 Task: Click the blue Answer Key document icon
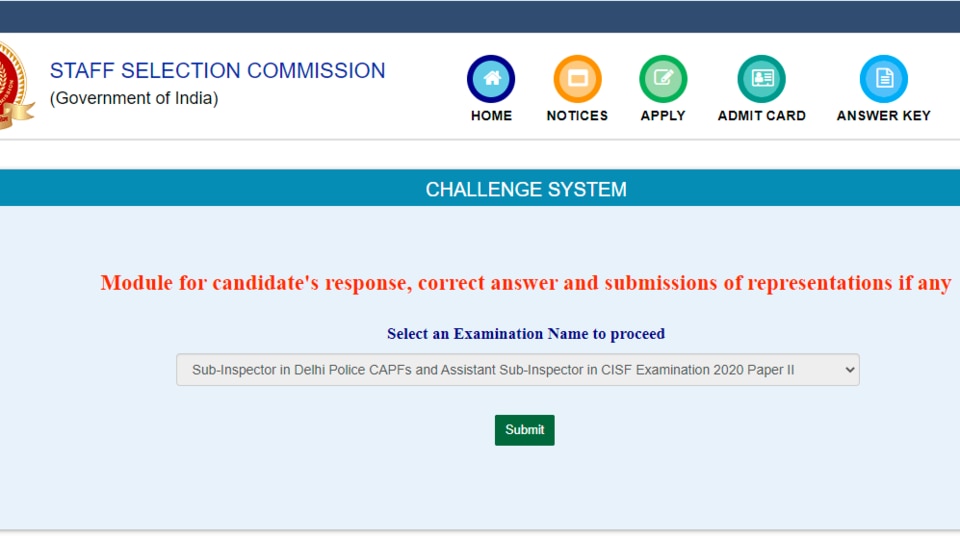pos(883,79)
